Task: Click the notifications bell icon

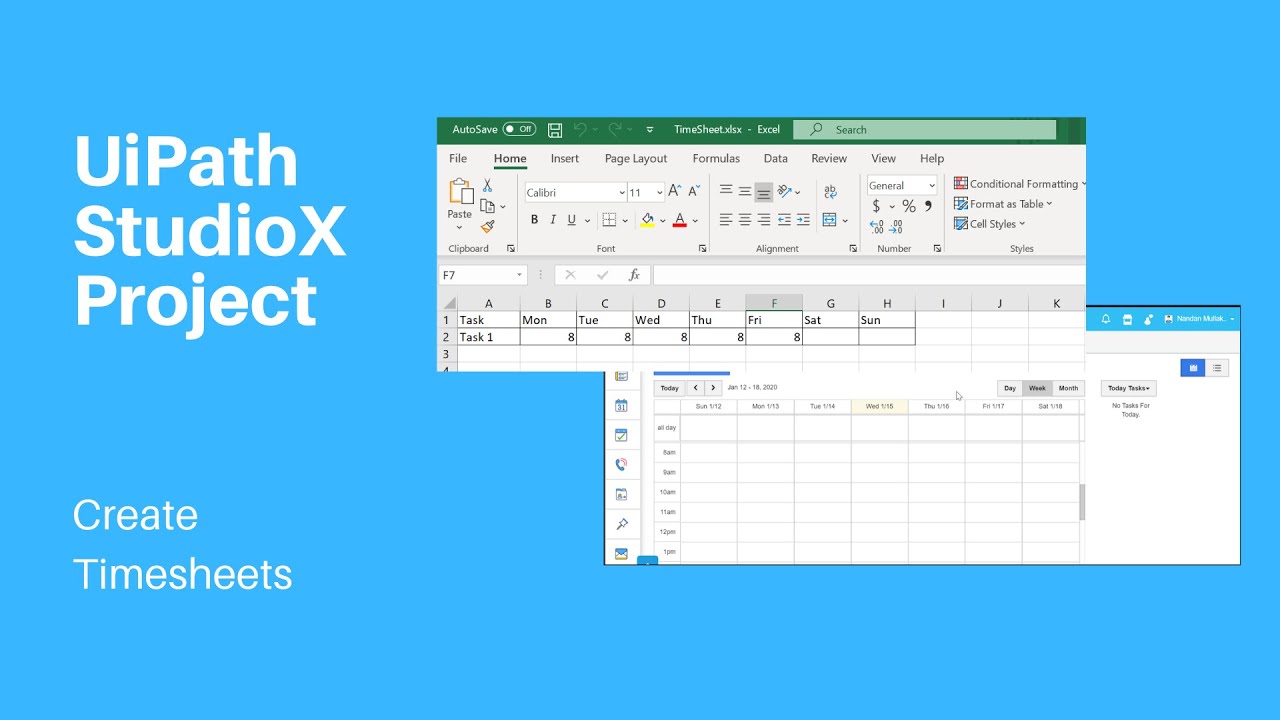Action: [x=1106, y=319]
